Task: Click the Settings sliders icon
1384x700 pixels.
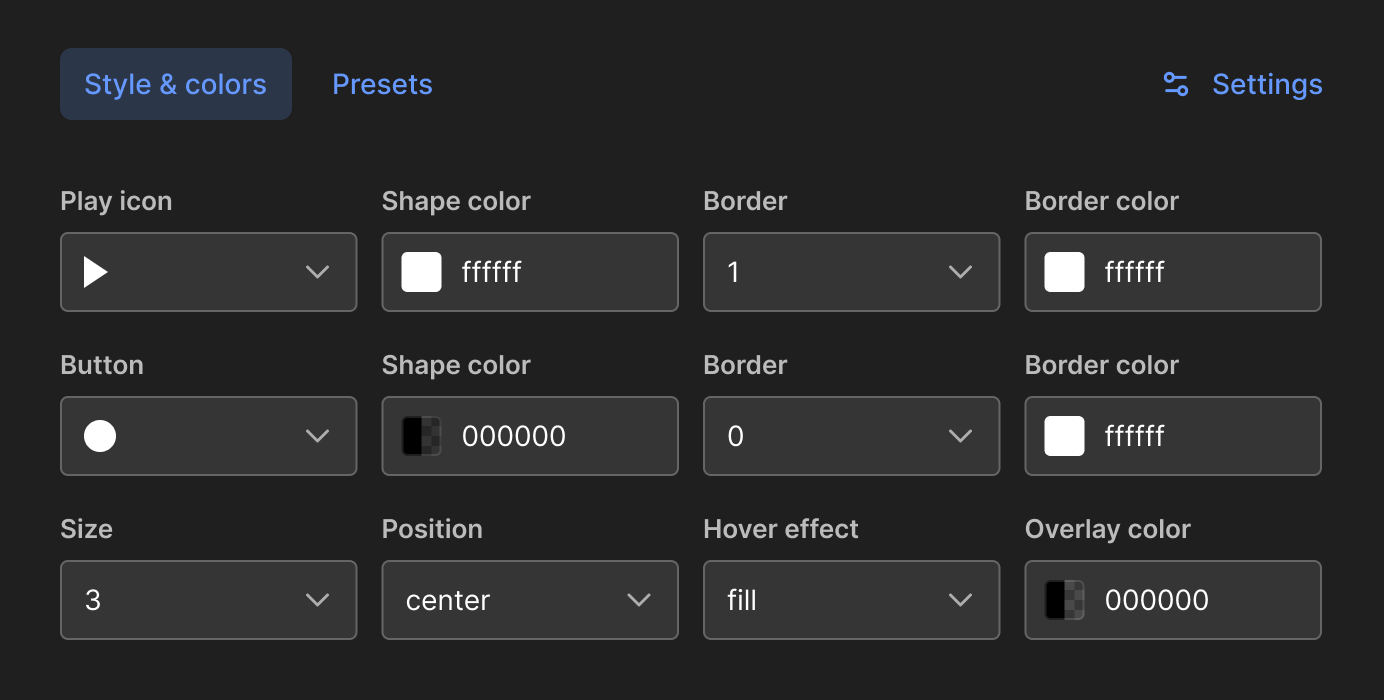Action: 1175,84
